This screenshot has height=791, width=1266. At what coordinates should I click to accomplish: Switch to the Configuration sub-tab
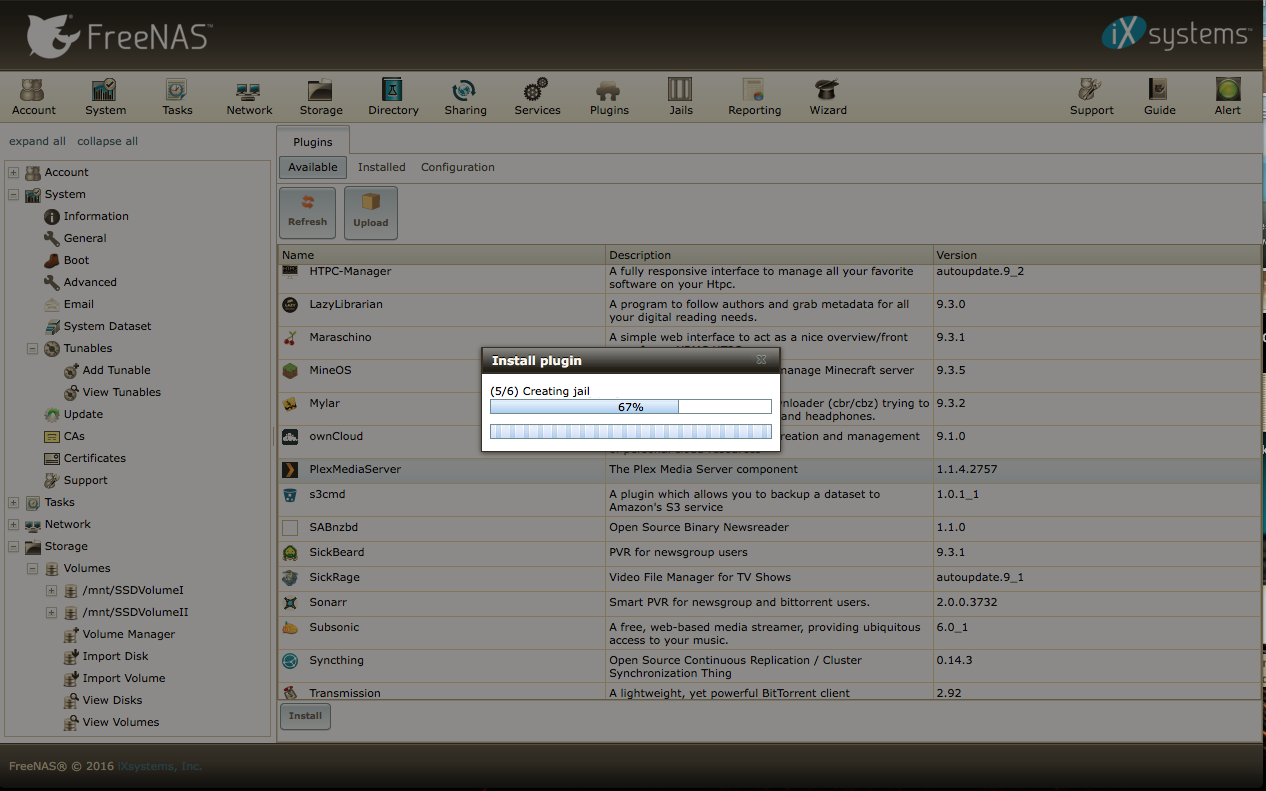pos(458,167)
